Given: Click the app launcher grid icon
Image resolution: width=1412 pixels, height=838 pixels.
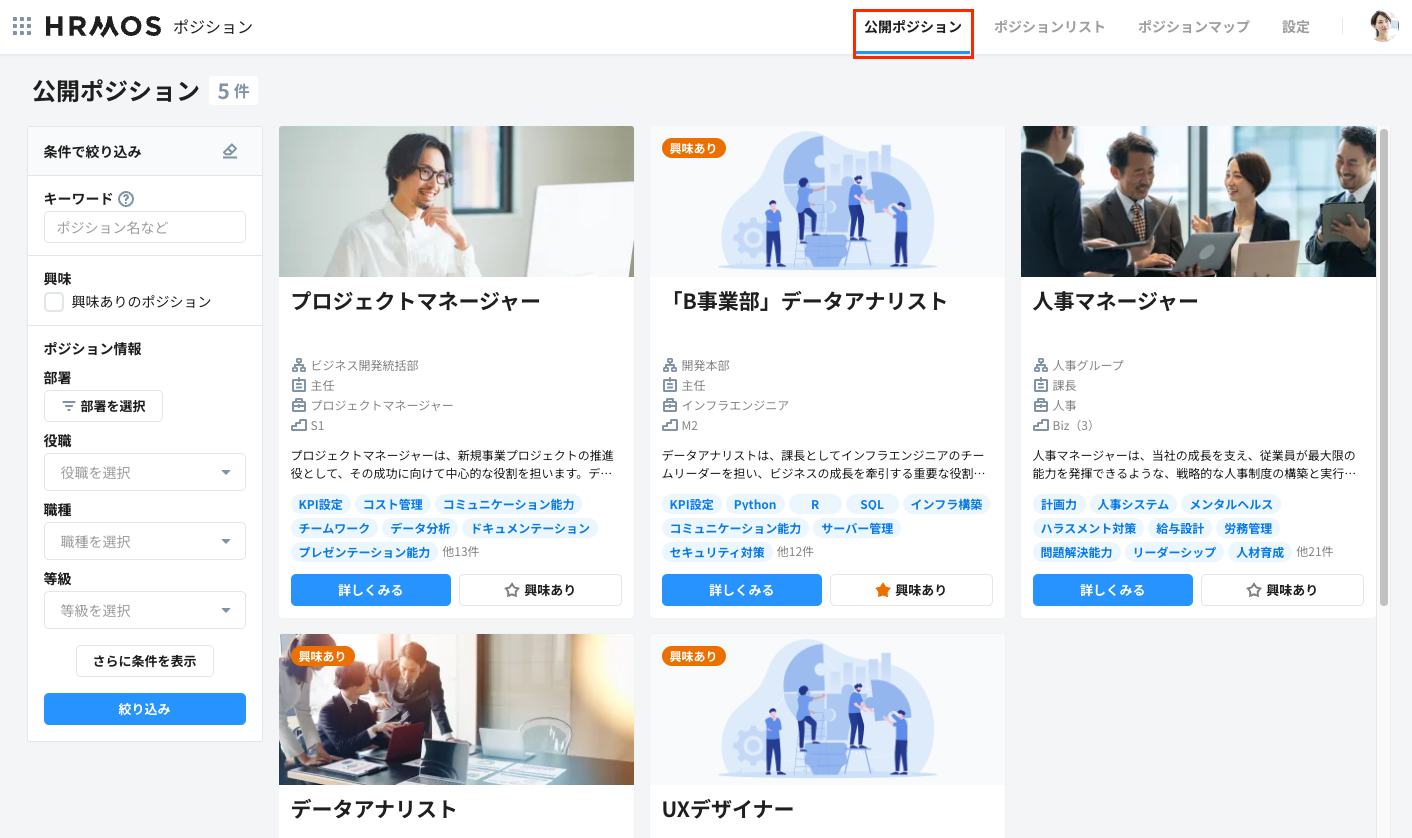Looking at the screenshot, I should [21, 26].
